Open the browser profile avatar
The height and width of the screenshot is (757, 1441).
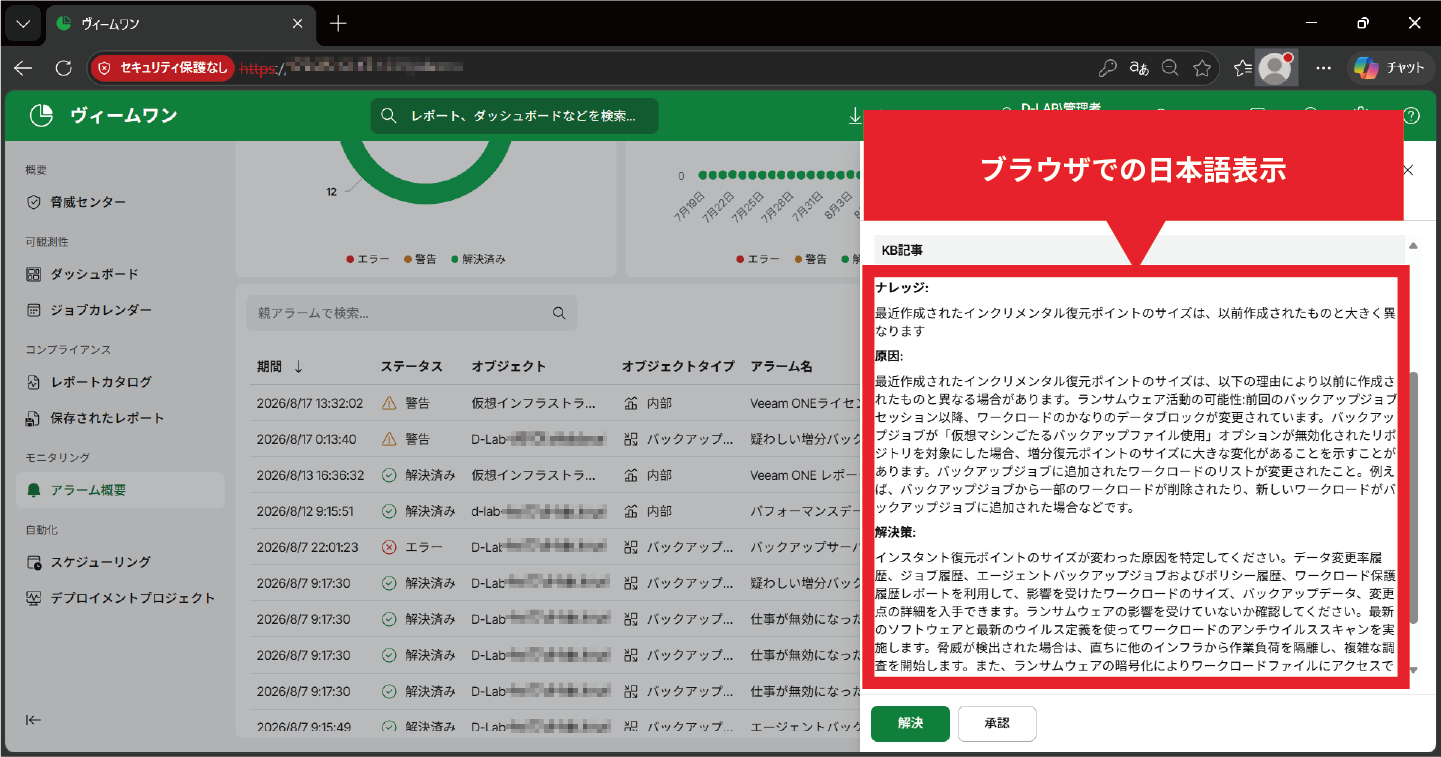tap(1275, 68)
